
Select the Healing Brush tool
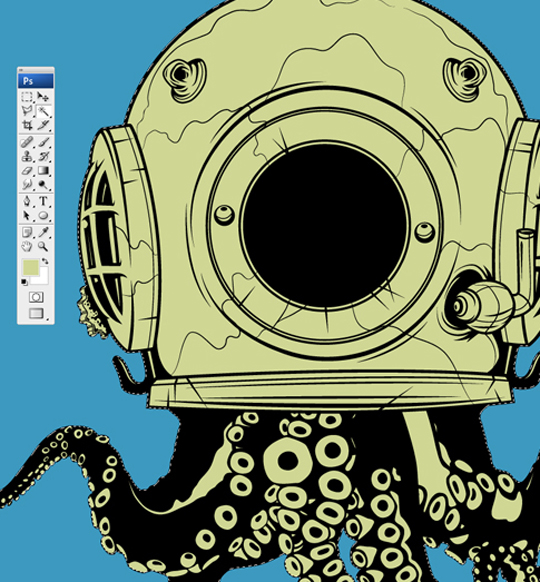27,143
